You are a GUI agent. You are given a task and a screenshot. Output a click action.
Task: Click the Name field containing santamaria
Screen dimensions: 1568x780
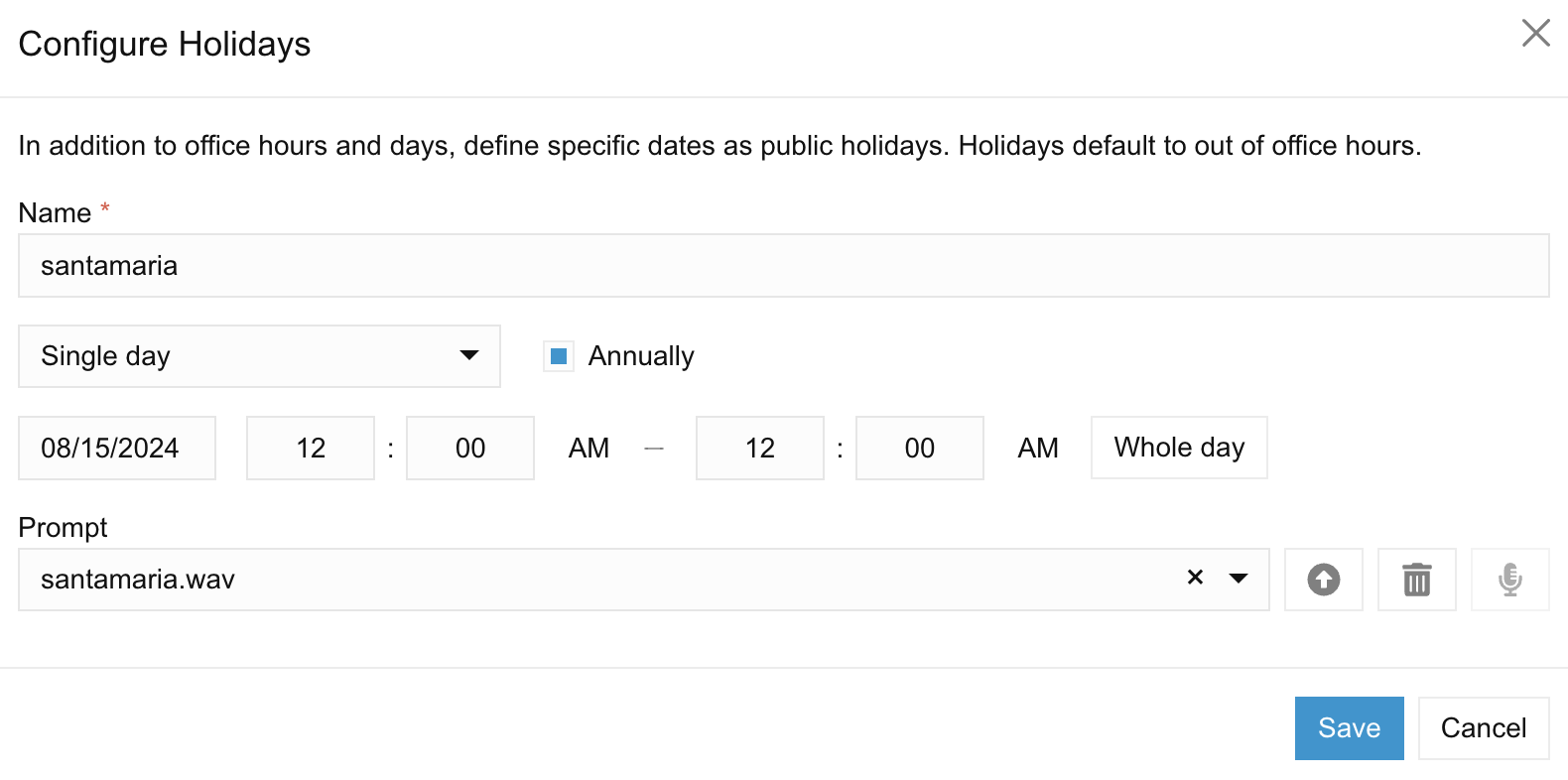coord(784,266)
